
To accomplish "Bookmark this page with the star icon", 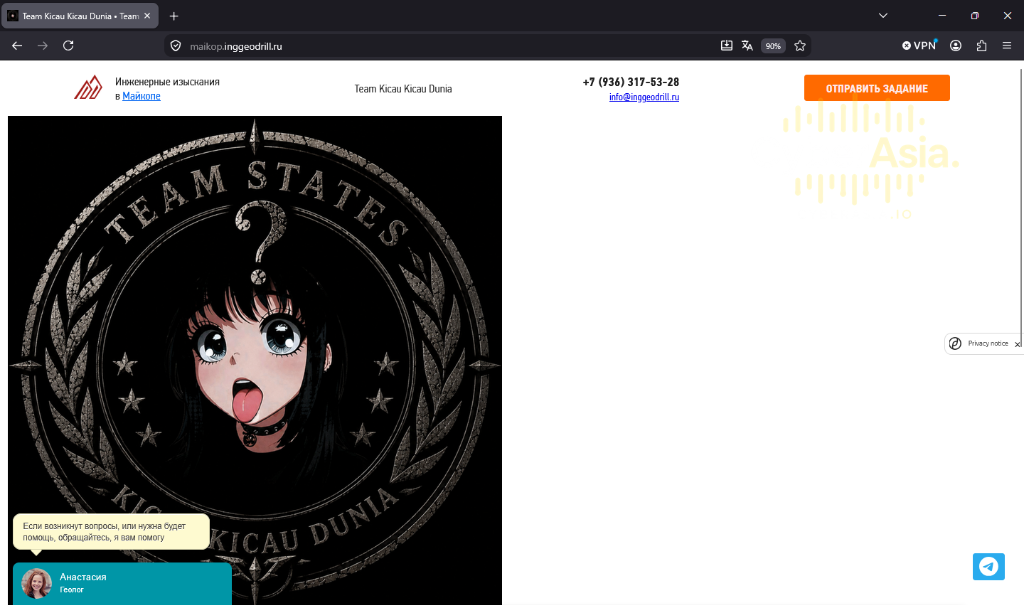I will [800, 46].
